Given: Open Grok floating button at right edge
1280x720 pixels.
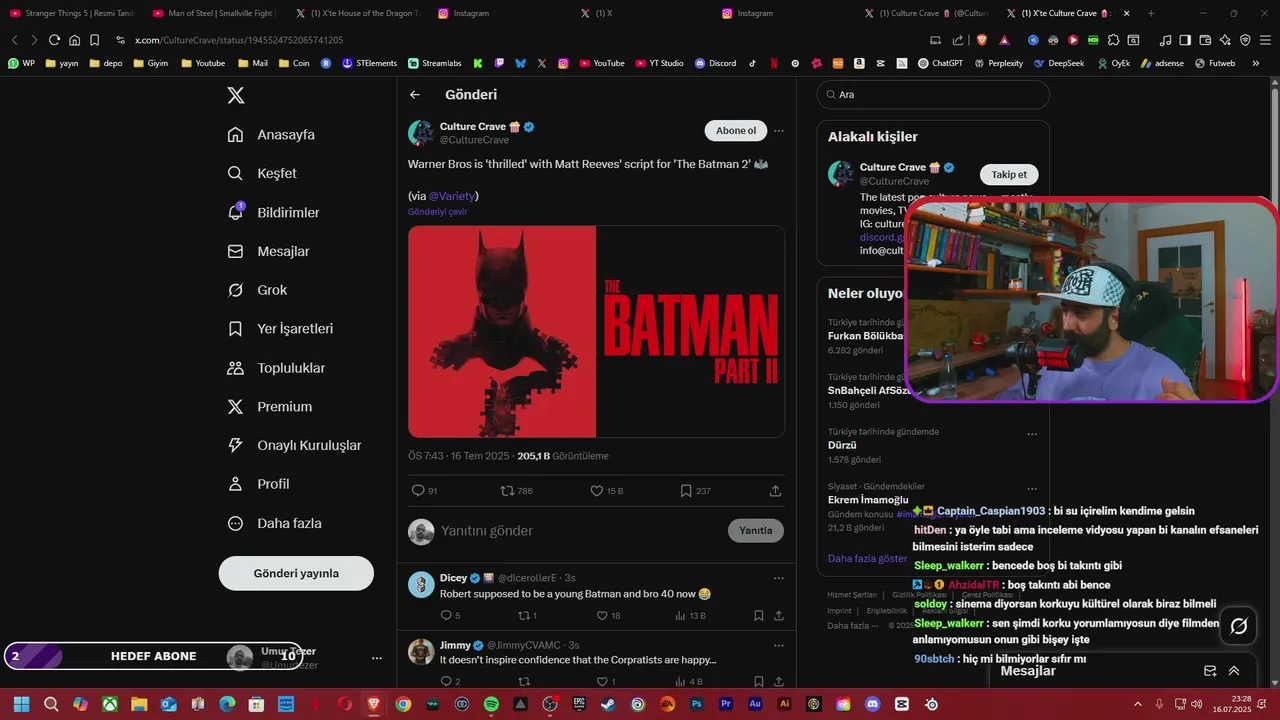Looking at the screenshot, I should tap(1239, 626).
